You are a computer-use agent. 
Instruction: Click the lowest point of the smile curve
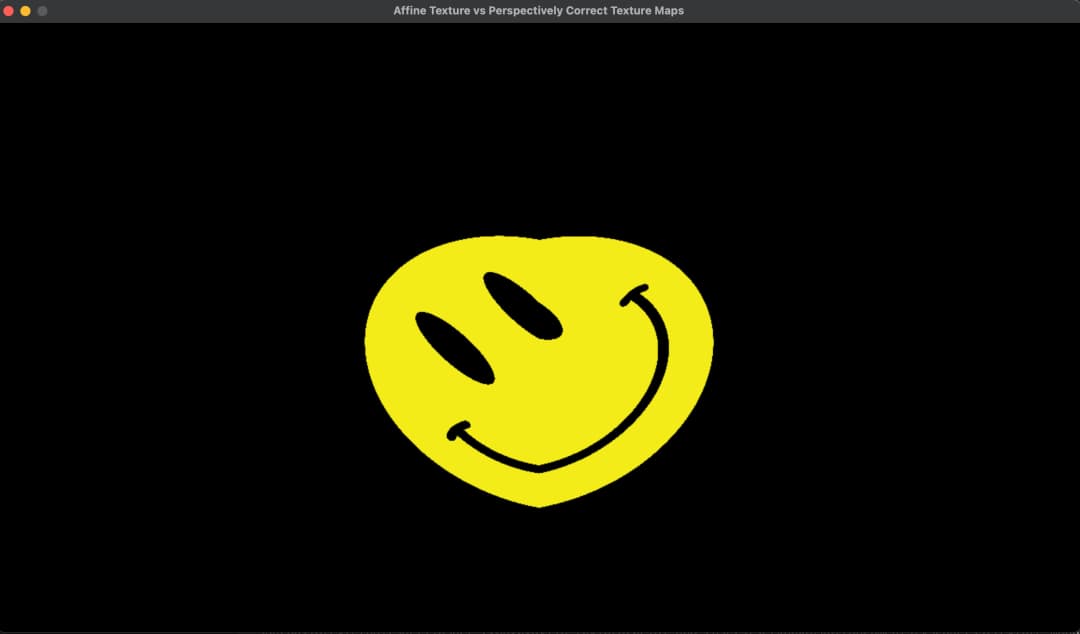pos(540,467)
